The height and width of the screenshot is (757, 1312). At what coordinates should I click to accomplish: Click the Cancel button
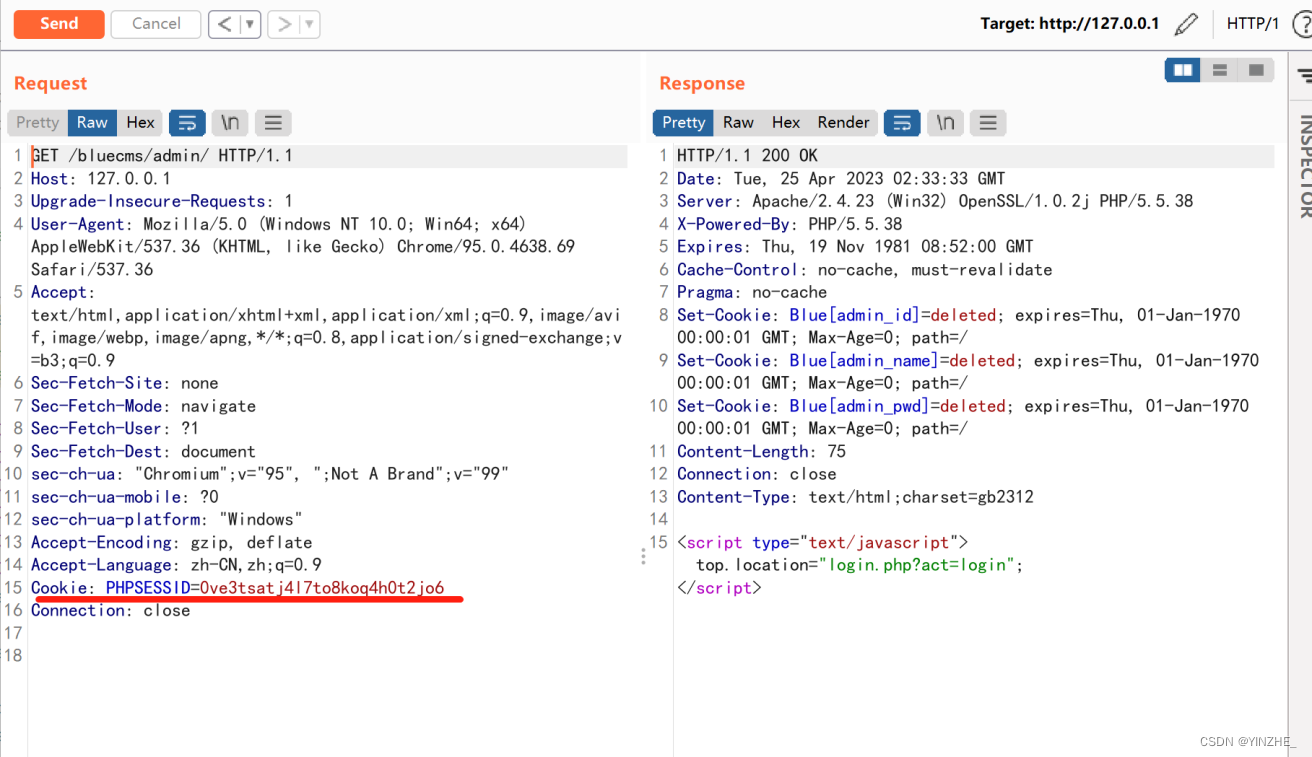[156, 24]
